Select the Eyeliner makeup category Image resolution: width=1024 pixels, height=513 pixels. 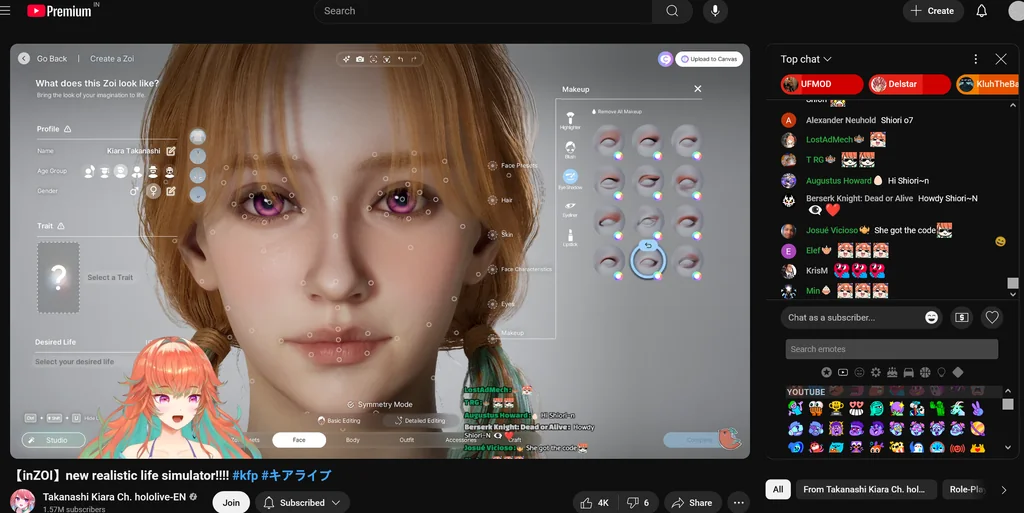pyautogui.click(x=570, y=208)
